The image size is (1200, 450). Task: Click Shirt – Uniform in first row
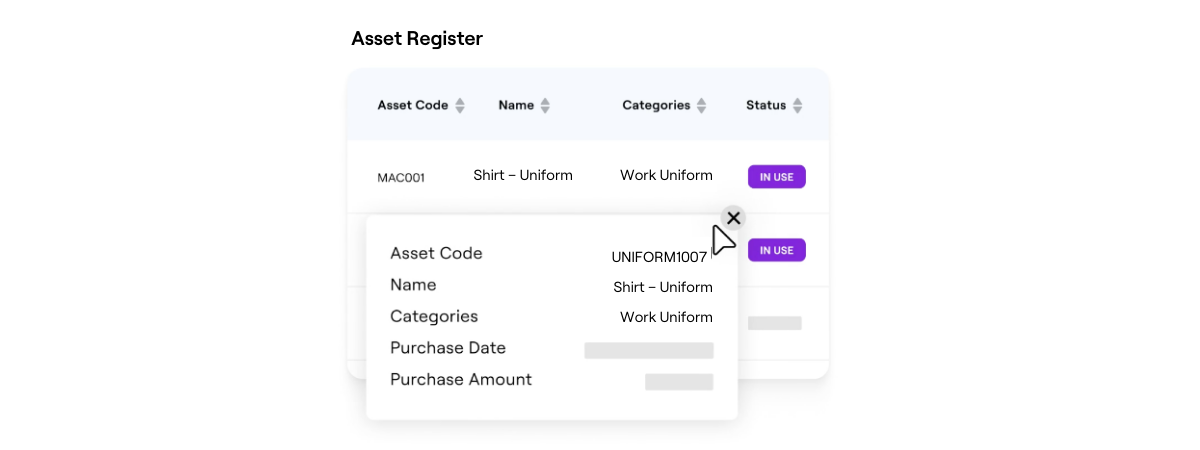point(523,176)
